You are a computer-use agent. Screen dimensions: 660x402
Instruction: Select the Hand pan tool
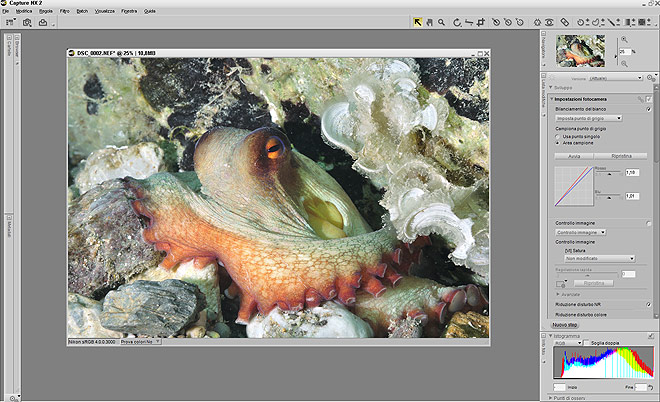click(x=429, y=22)
